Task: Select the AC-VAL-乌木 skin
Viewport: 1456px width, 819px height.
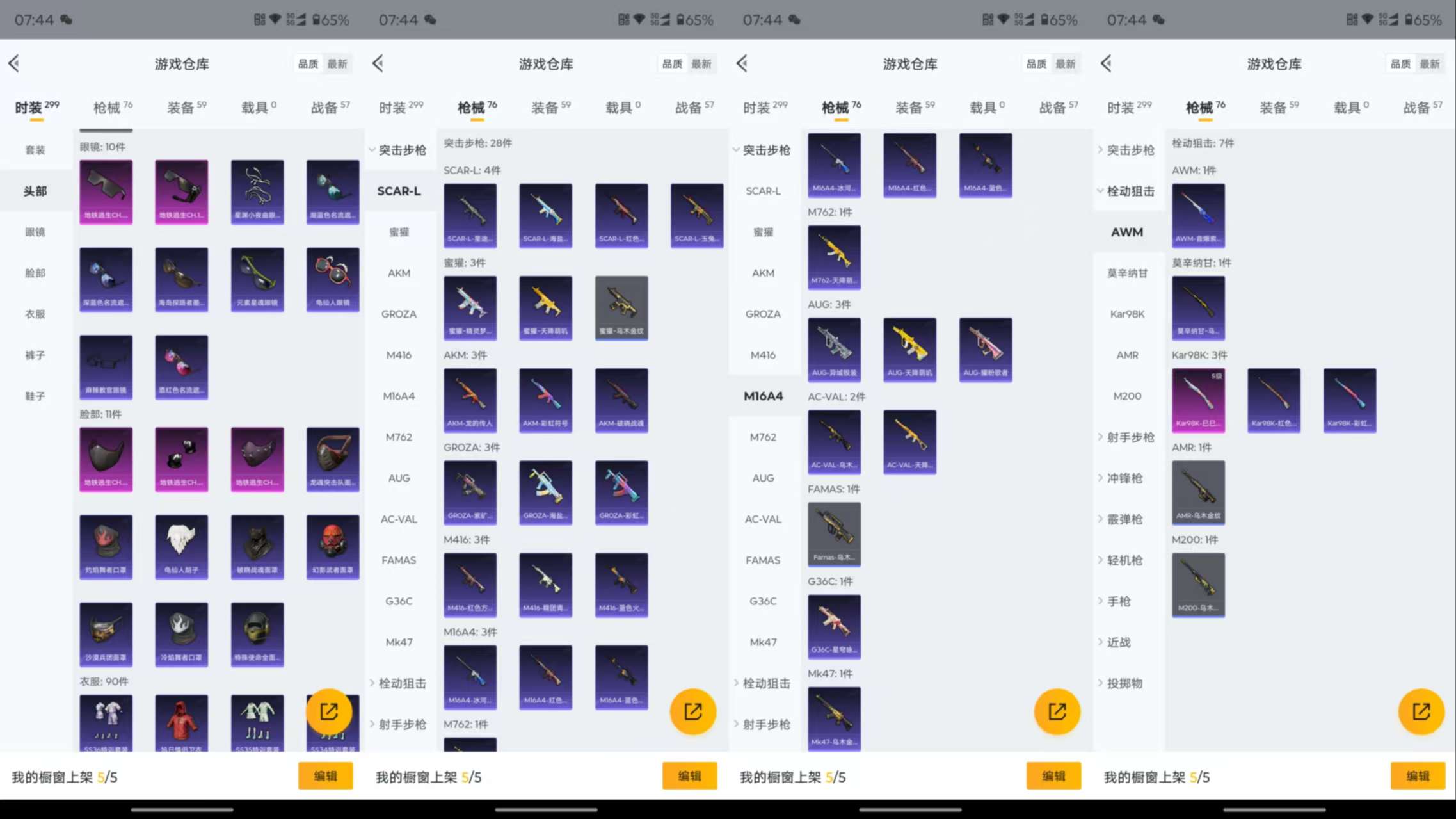Action: pyautogui.click(x=835, y=442)
